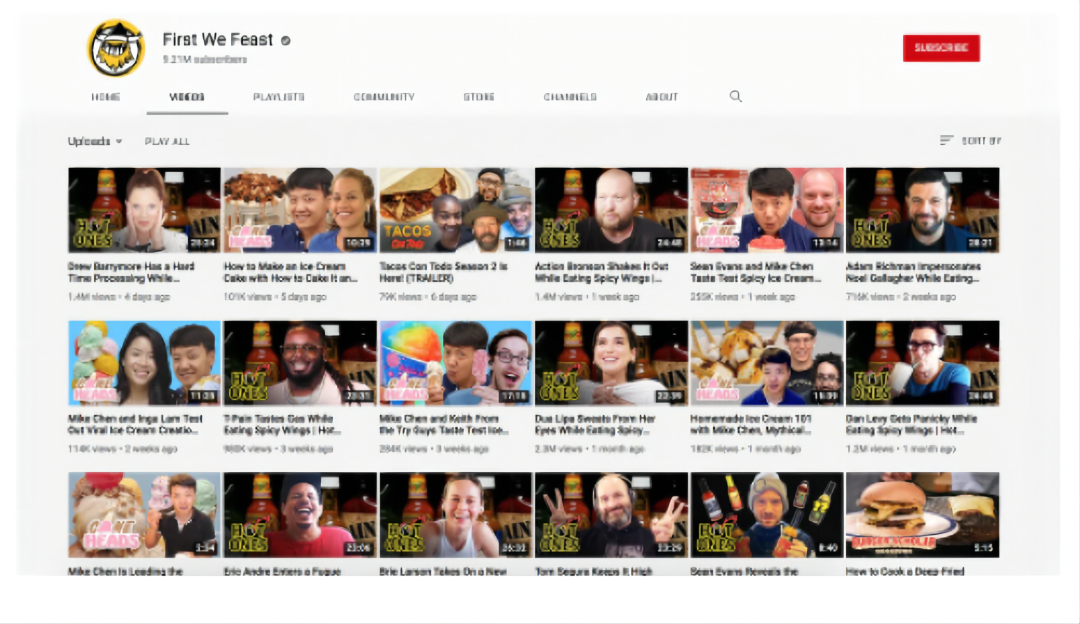
Task: Click the First We Feast channel avatar
Action: (x=116, y=48)
